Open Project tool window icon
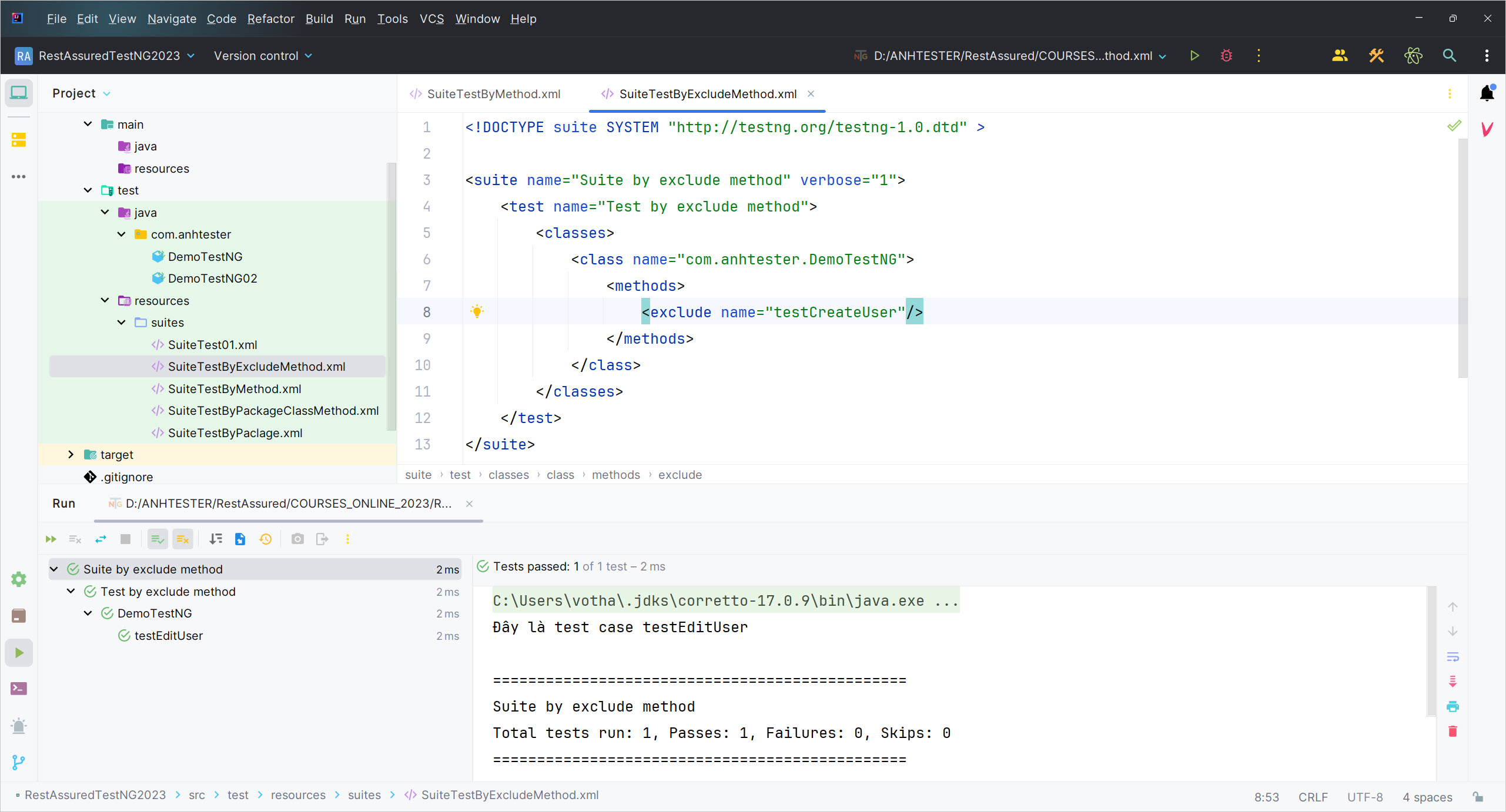 (19, 93)
